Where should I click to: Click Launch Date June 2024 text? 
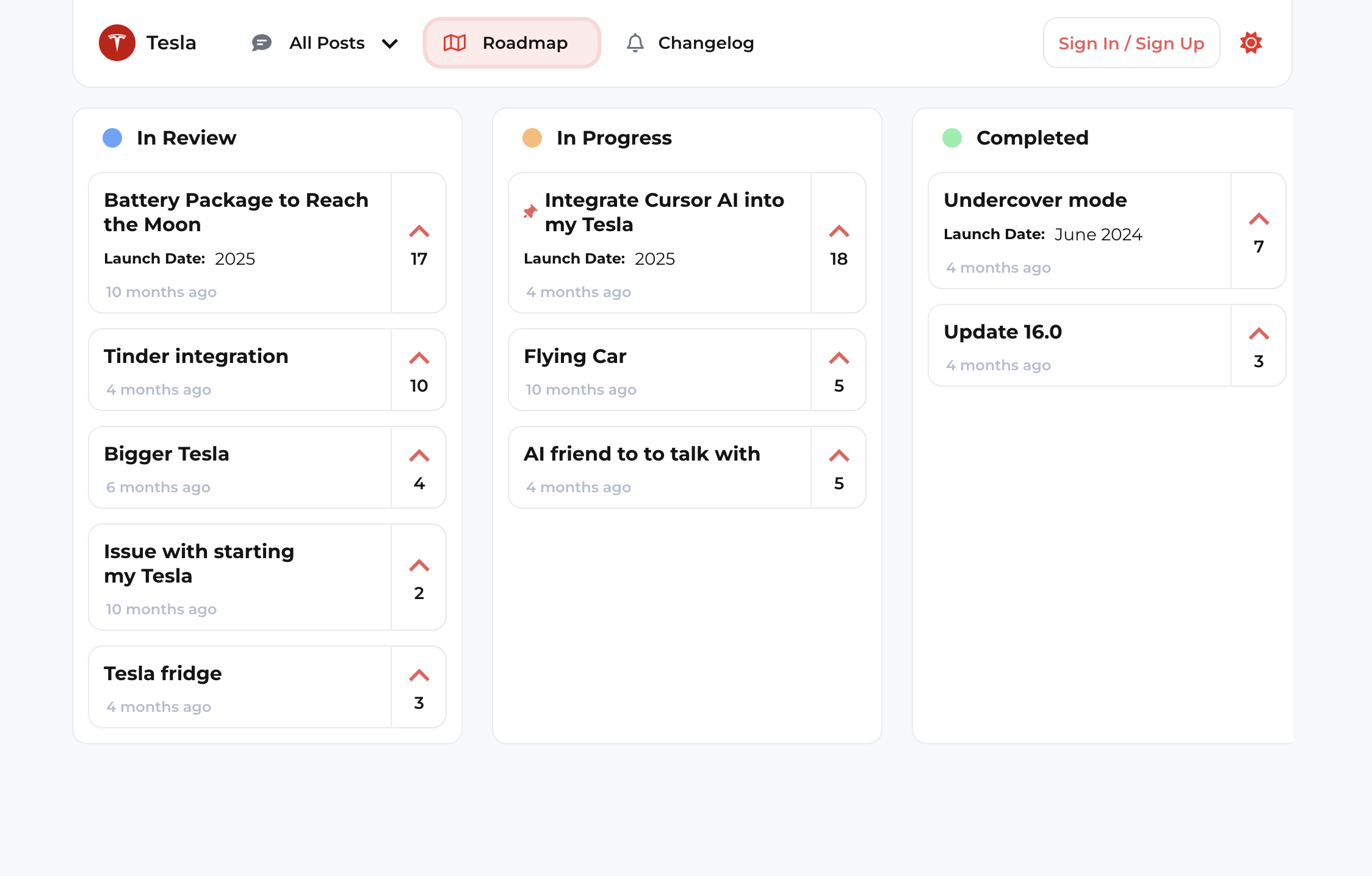tap(1043, 234)
